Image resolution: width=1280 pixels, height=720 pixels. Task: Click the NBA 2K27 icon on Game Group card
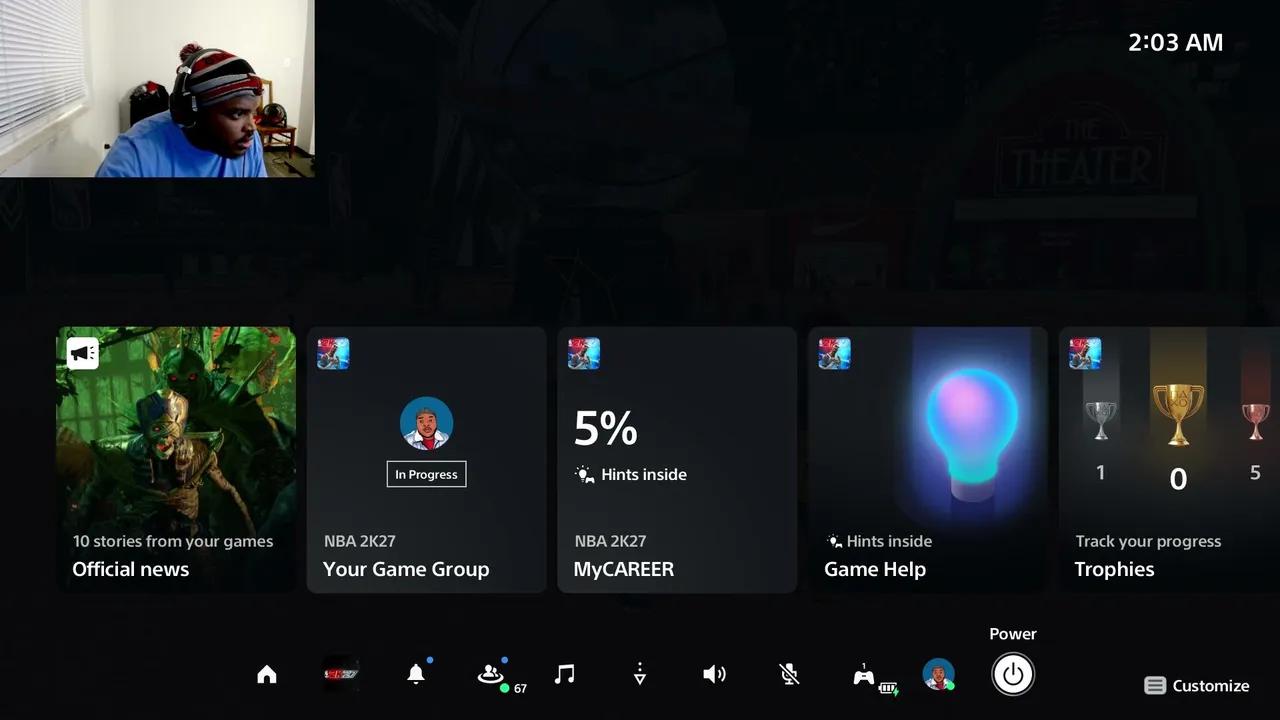pos(333,353)
